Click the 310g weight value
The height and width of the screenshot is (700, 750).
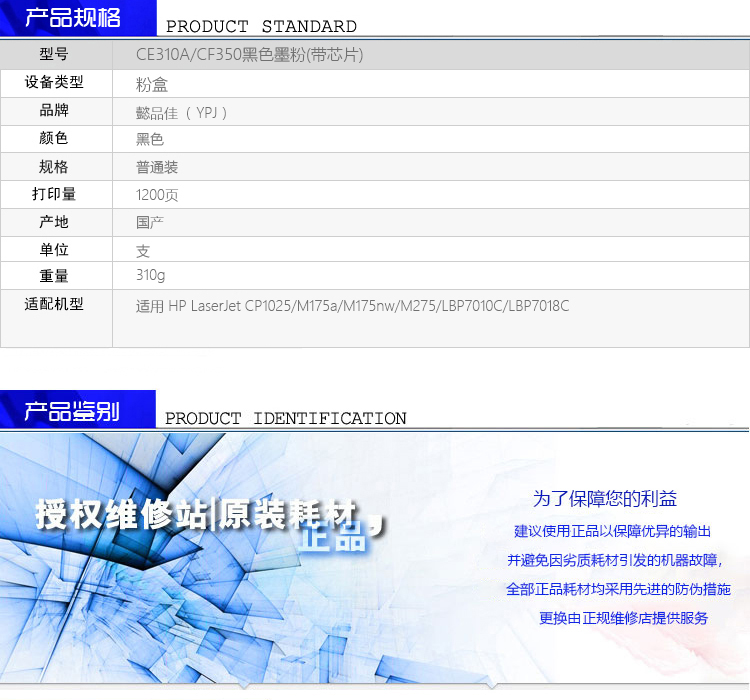[x=151, y=275]
